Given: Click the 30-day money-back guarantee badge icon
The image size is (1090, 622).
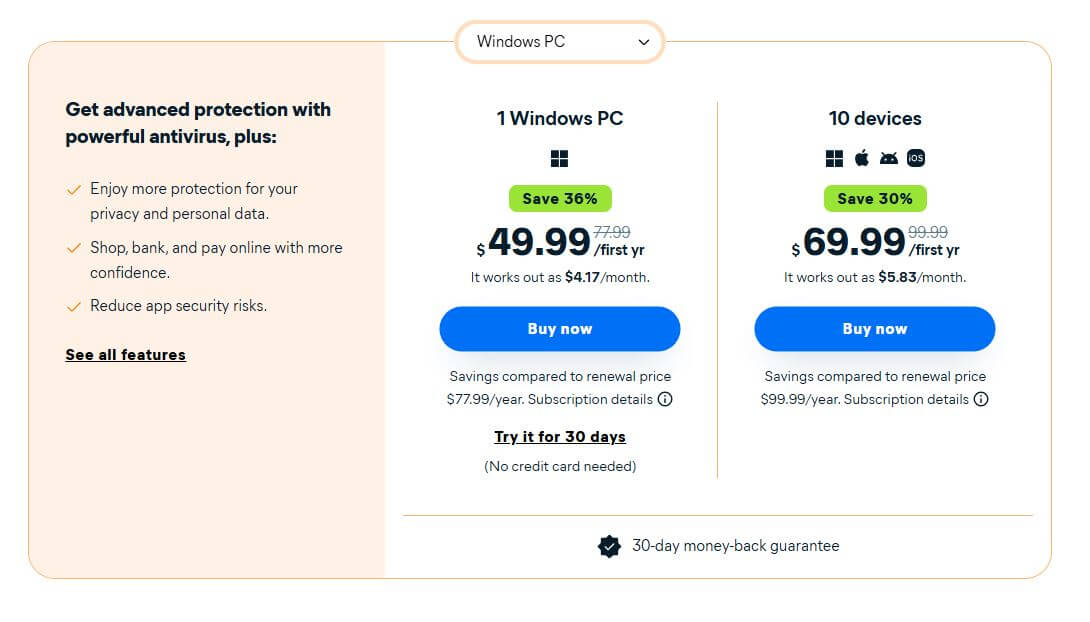Looking at the screenshot, I should click(x=609, y=546).
